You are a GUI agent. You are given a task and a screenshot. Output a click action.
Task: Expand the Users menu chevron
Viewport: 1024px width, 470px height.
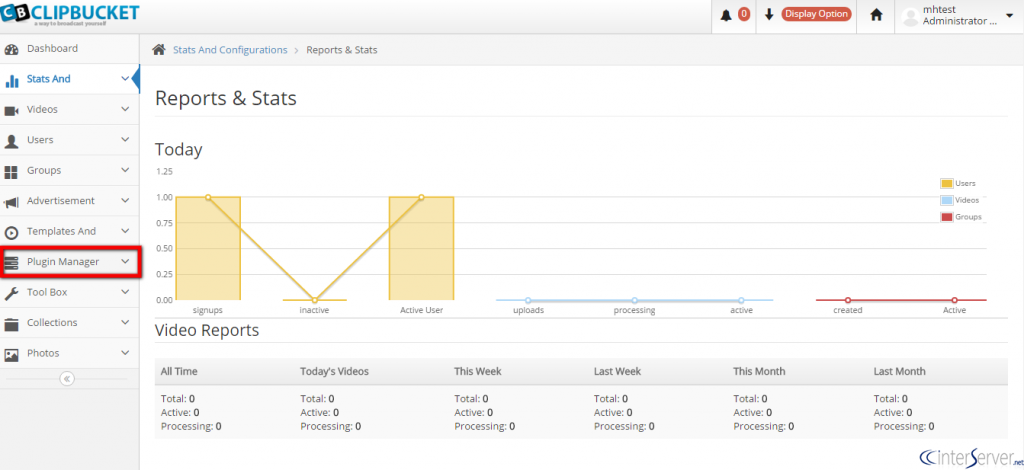(125, 140)
